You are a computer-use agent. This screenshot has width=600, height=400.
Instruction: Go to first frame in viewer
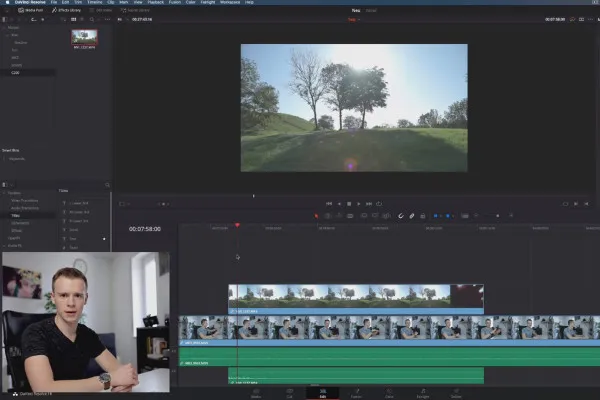click(329, 204)
